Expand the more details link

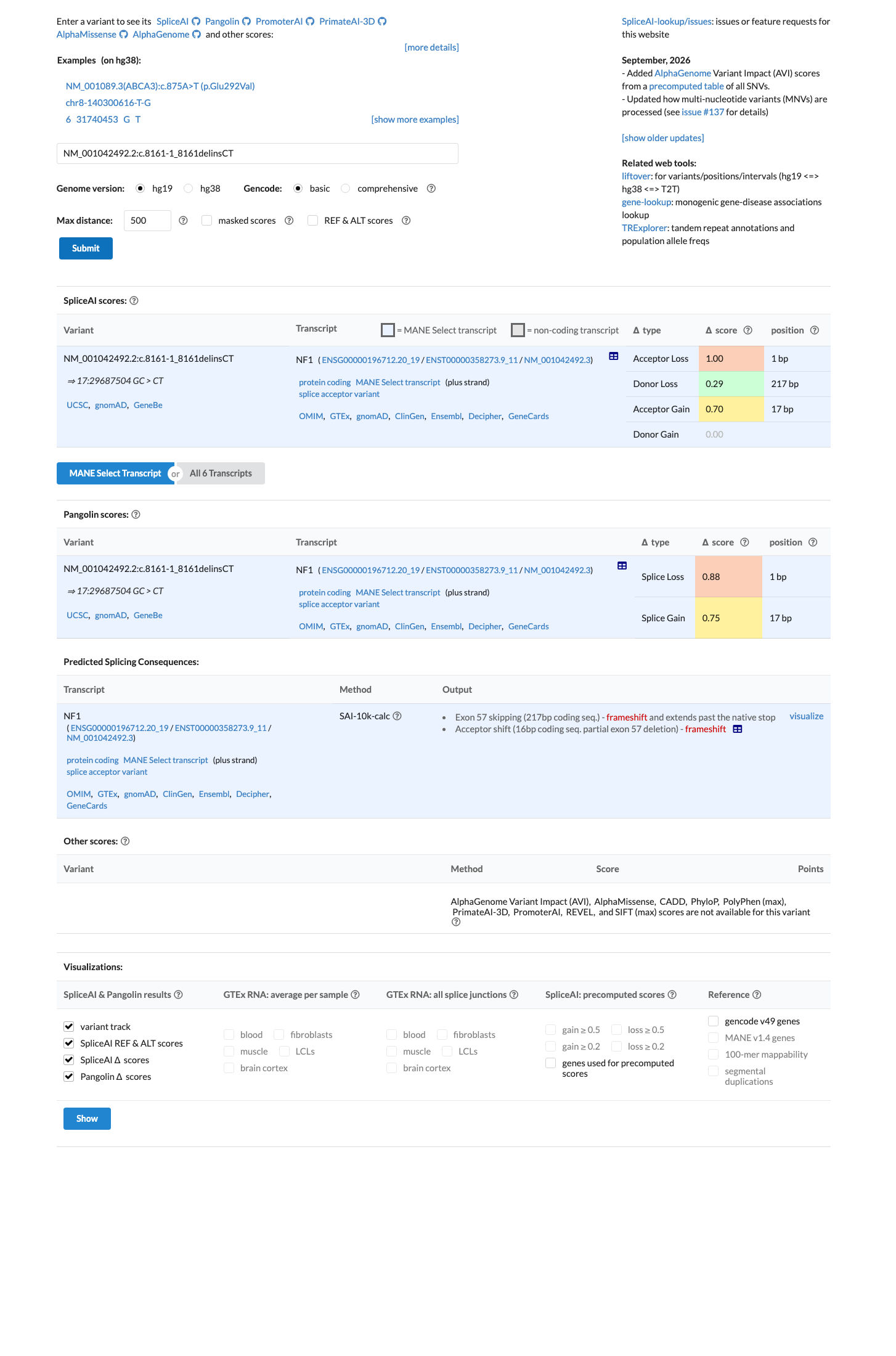[431, 47]
